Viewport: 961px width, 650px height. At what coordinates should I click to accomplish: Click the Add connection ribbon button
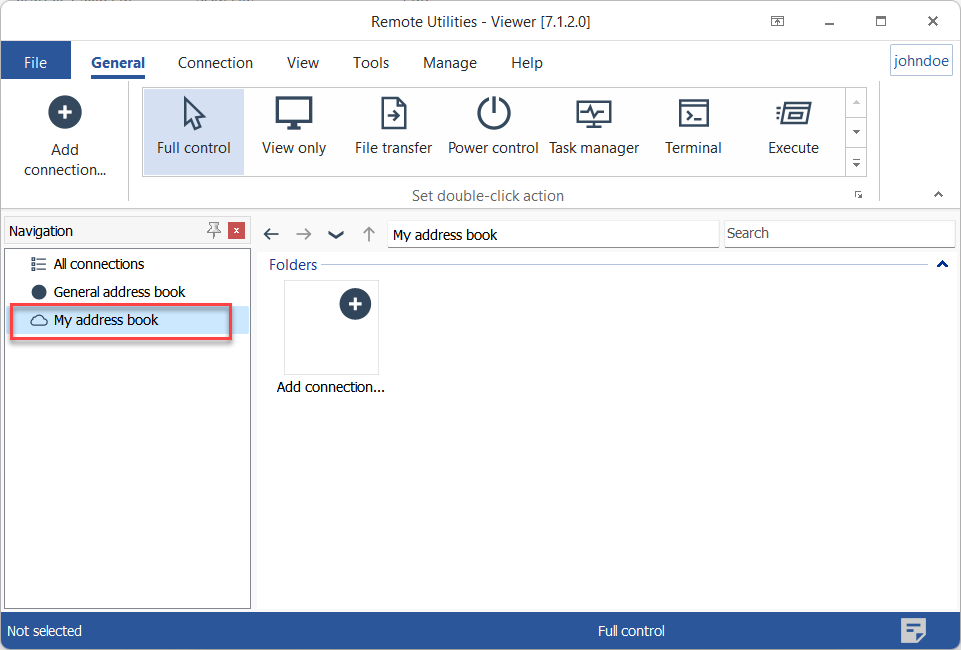coord(65,136)
